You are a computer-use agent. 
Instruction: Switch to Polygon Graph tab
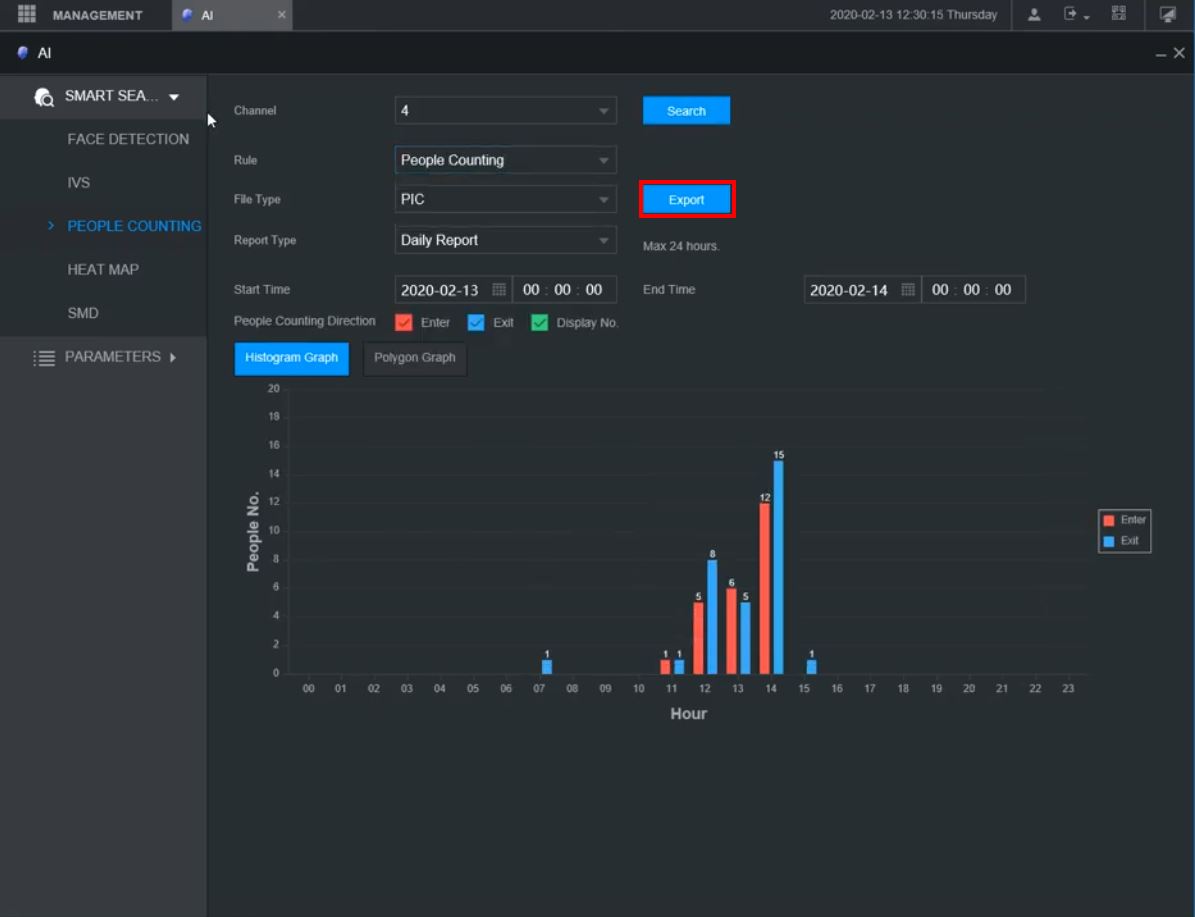[x=414, y=358]
